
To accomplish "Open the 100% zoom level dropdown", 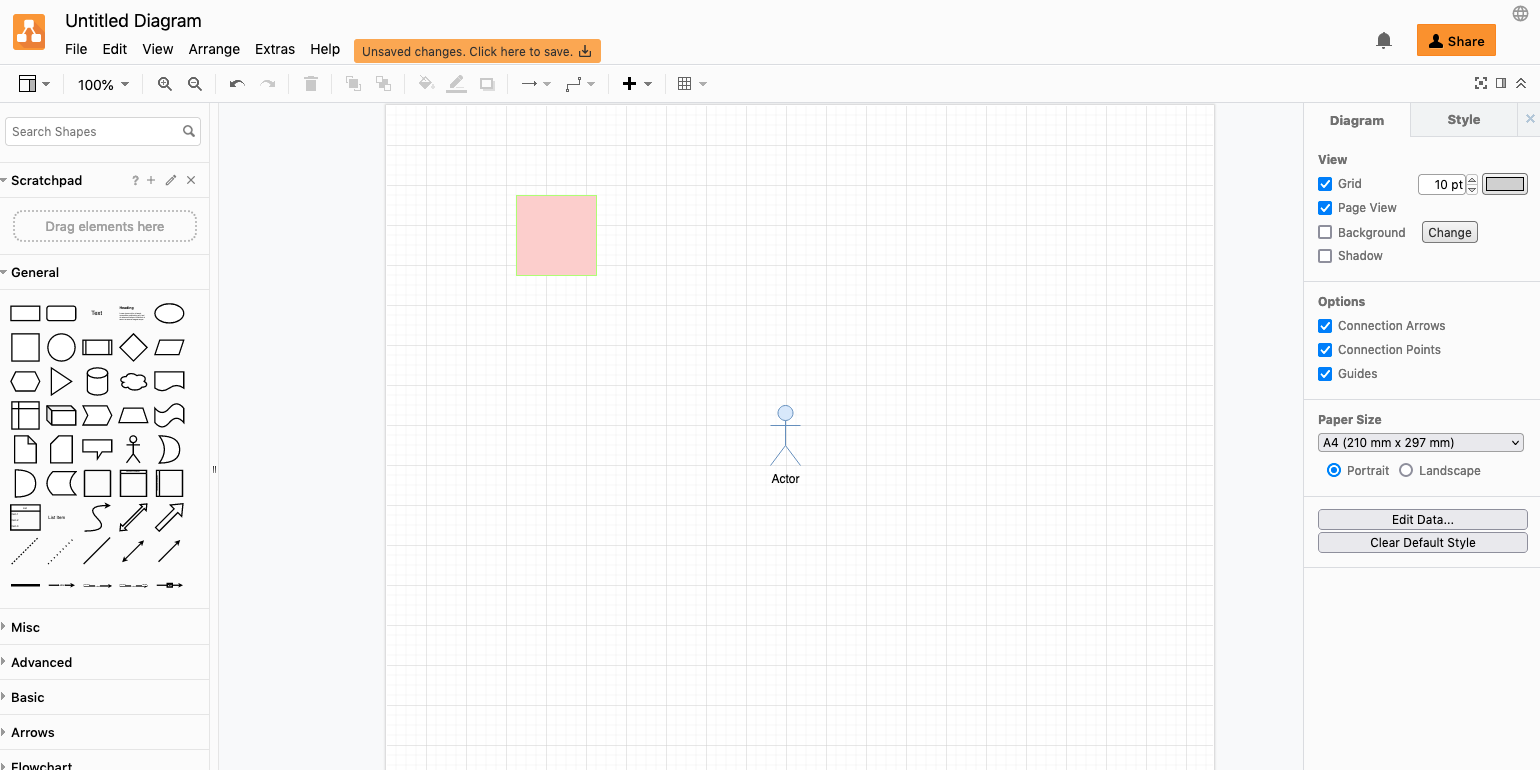I will pyautogui.click(x=104, y=85).
